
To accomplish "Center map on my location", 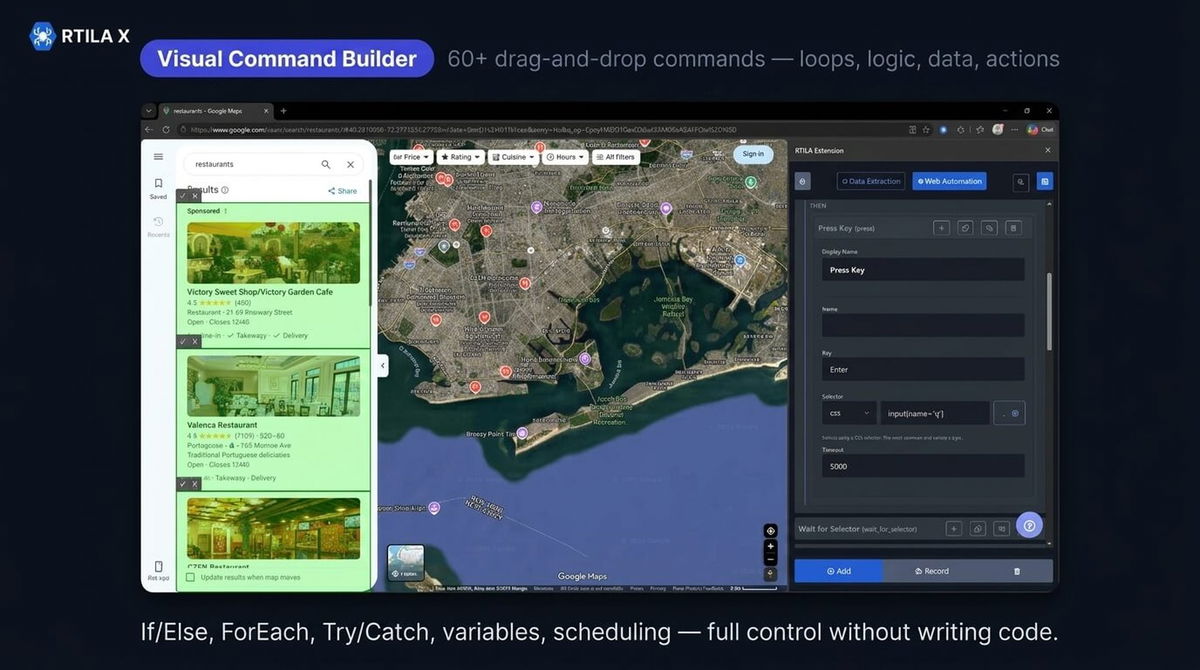I will pyautogui.click(x=770, y=530).
